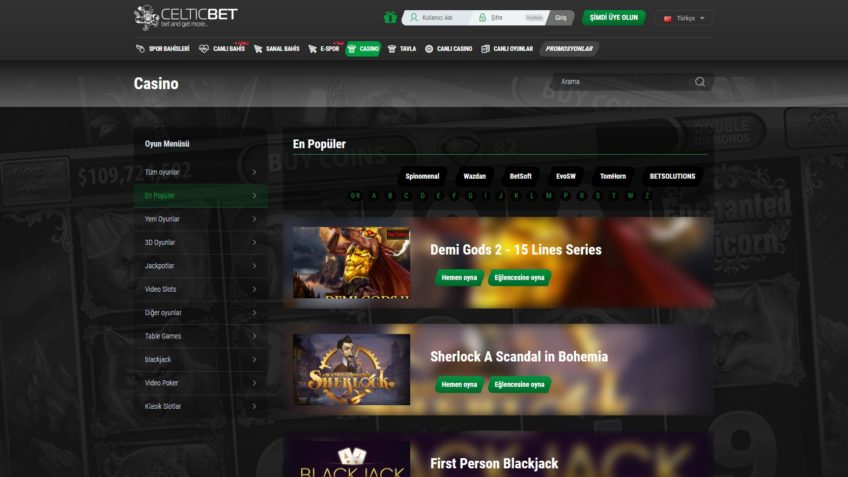Open Canlı Casino live casino section
This screenshot has width=848, height=477.
(x=448, y=49)
